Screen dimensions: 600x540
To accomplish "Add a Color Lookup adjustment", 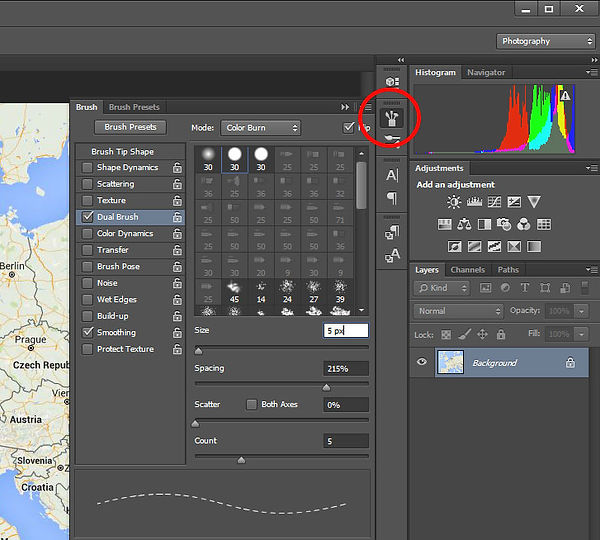I will 544,224.
